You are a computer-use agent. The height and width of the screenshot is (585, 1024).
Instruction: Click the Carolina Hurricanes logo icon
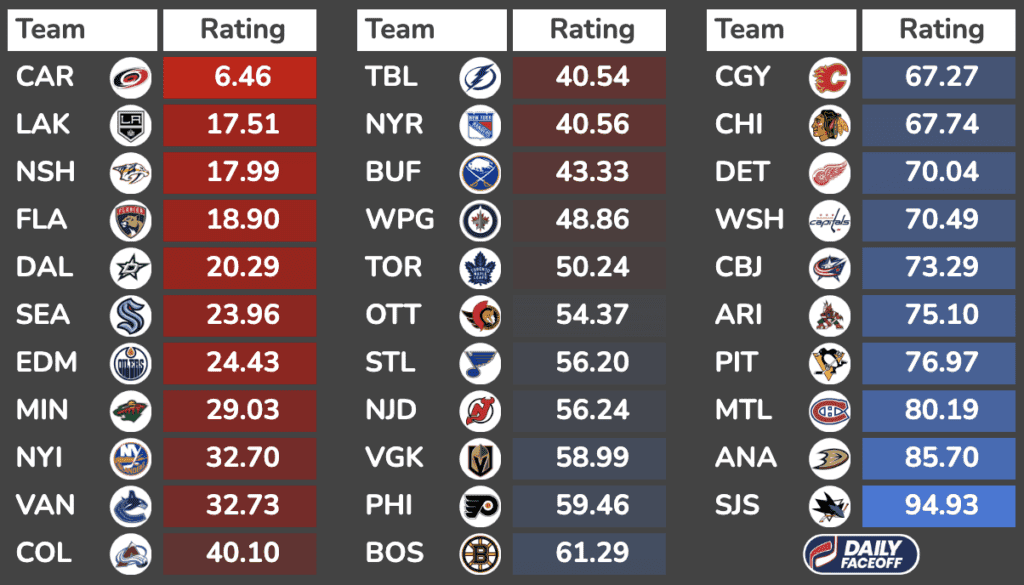pos(130,77)
